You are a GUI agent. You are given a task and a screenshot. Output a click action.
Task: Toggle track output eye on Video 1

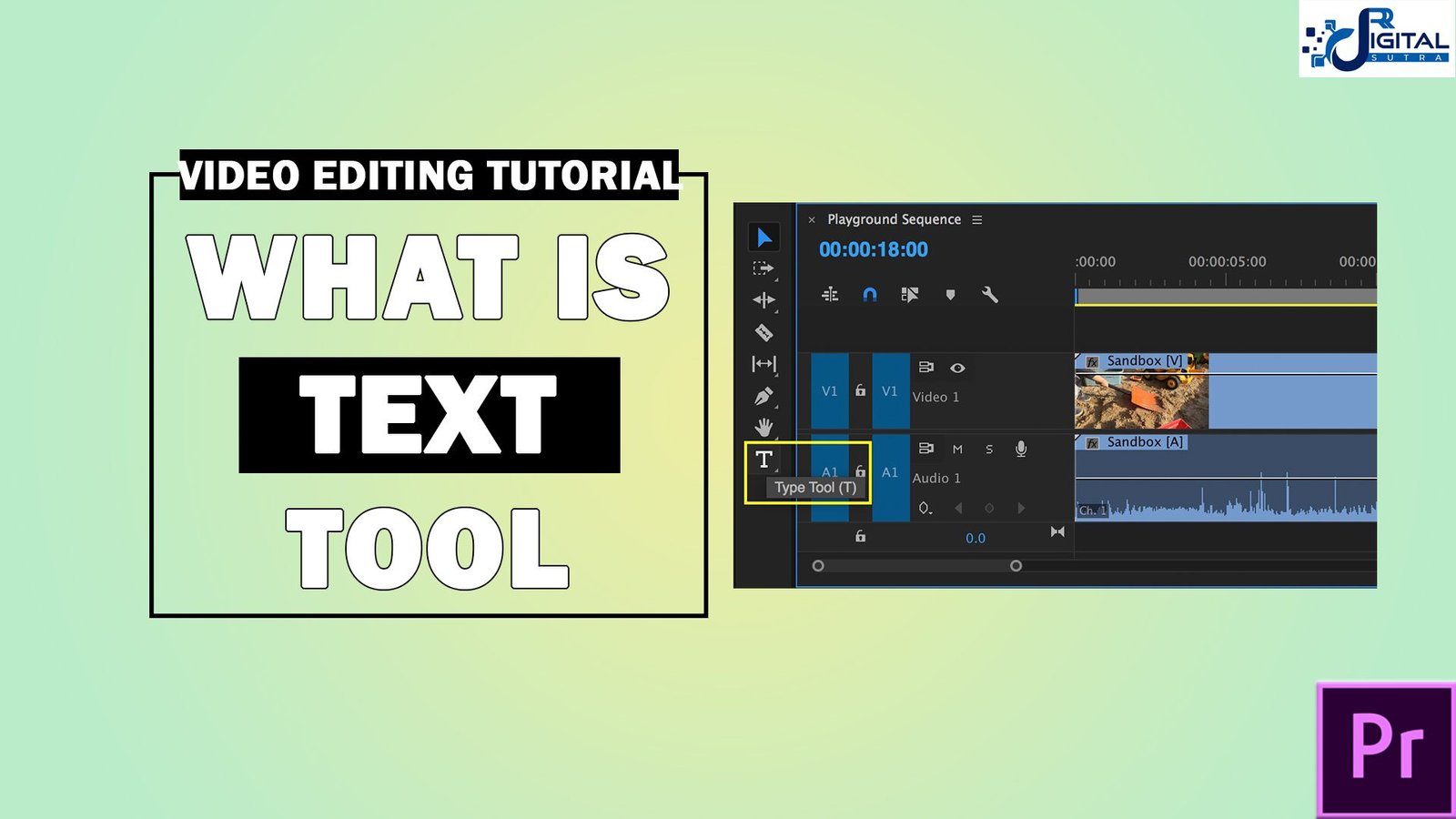click(958, 369)
